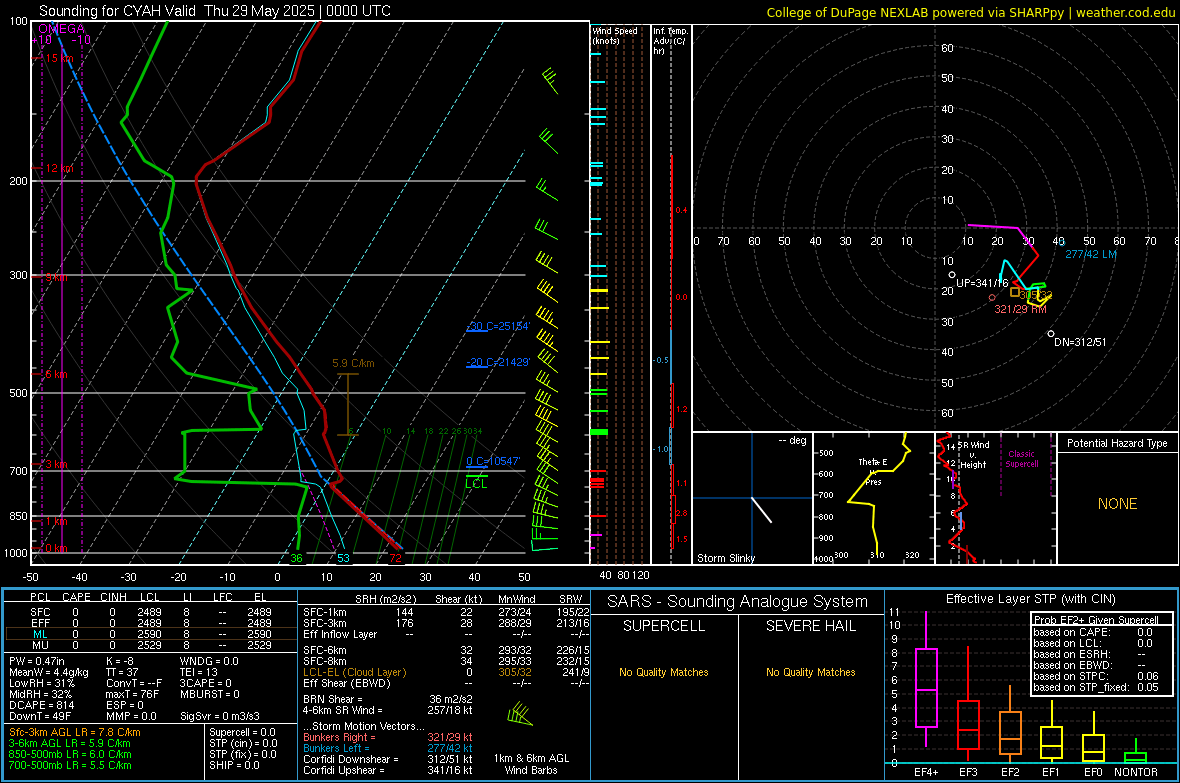Click the SR Wind v. Height panel label
Viewport: 1180px width, 783px height.
tap(974, 455)
